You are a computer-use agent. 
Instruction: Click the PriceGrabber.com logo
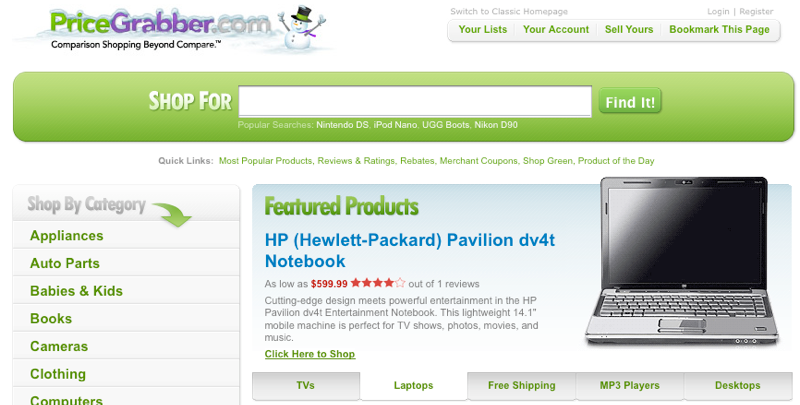[159, 29]
